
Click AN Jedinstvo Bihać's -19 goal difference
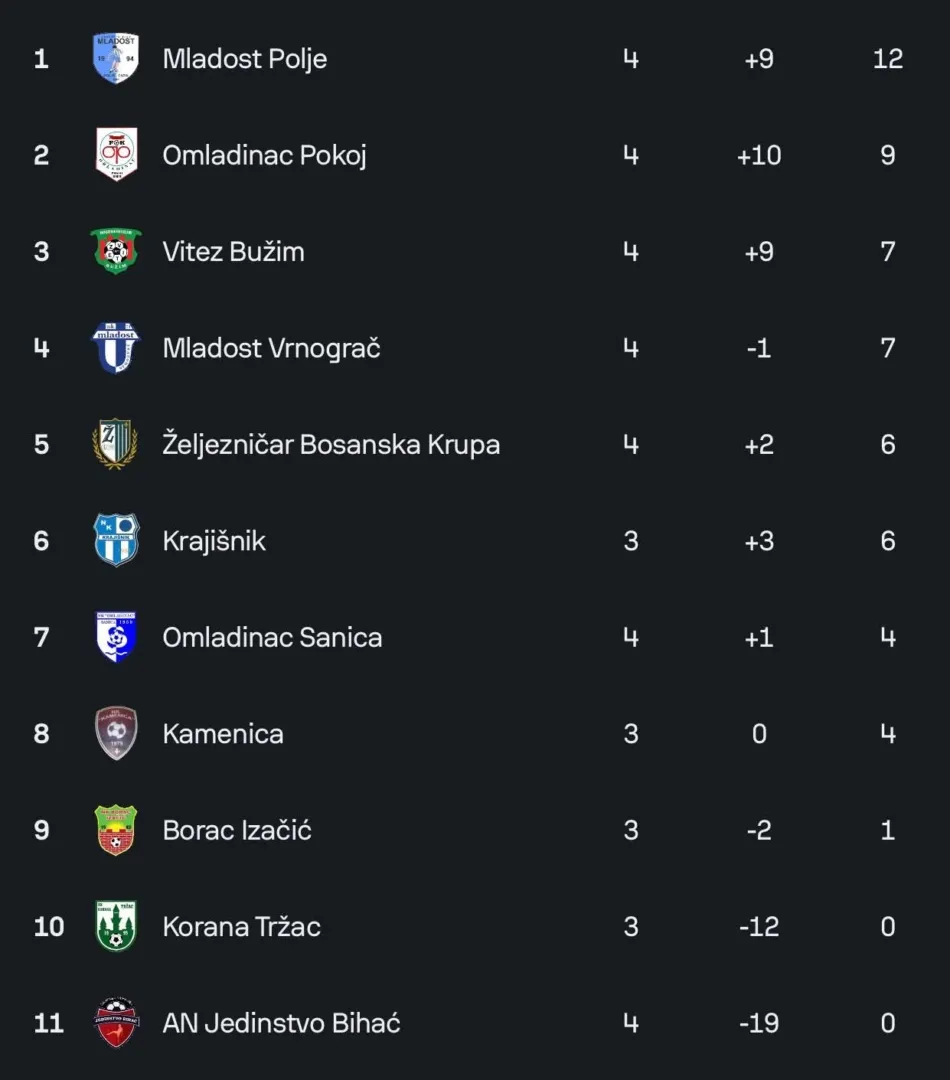click(x=759, y=1023)
